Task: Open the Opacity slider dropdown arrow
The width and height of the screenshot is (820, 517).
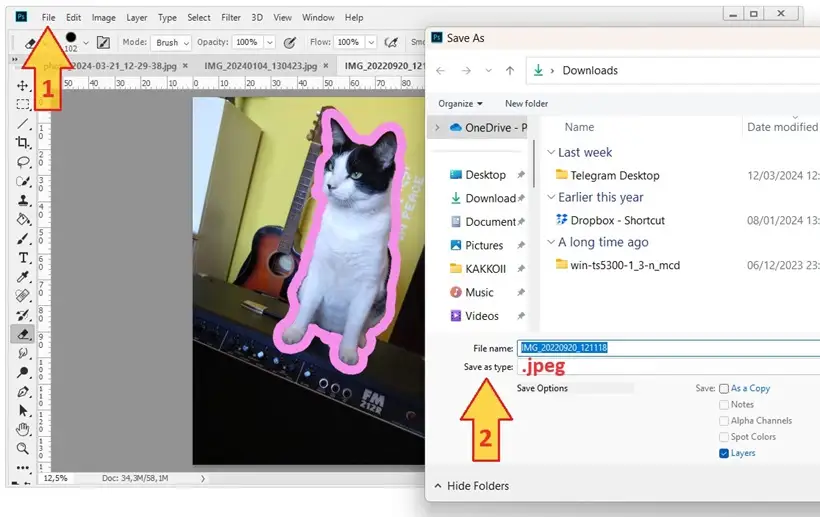Action: point(270,42)
